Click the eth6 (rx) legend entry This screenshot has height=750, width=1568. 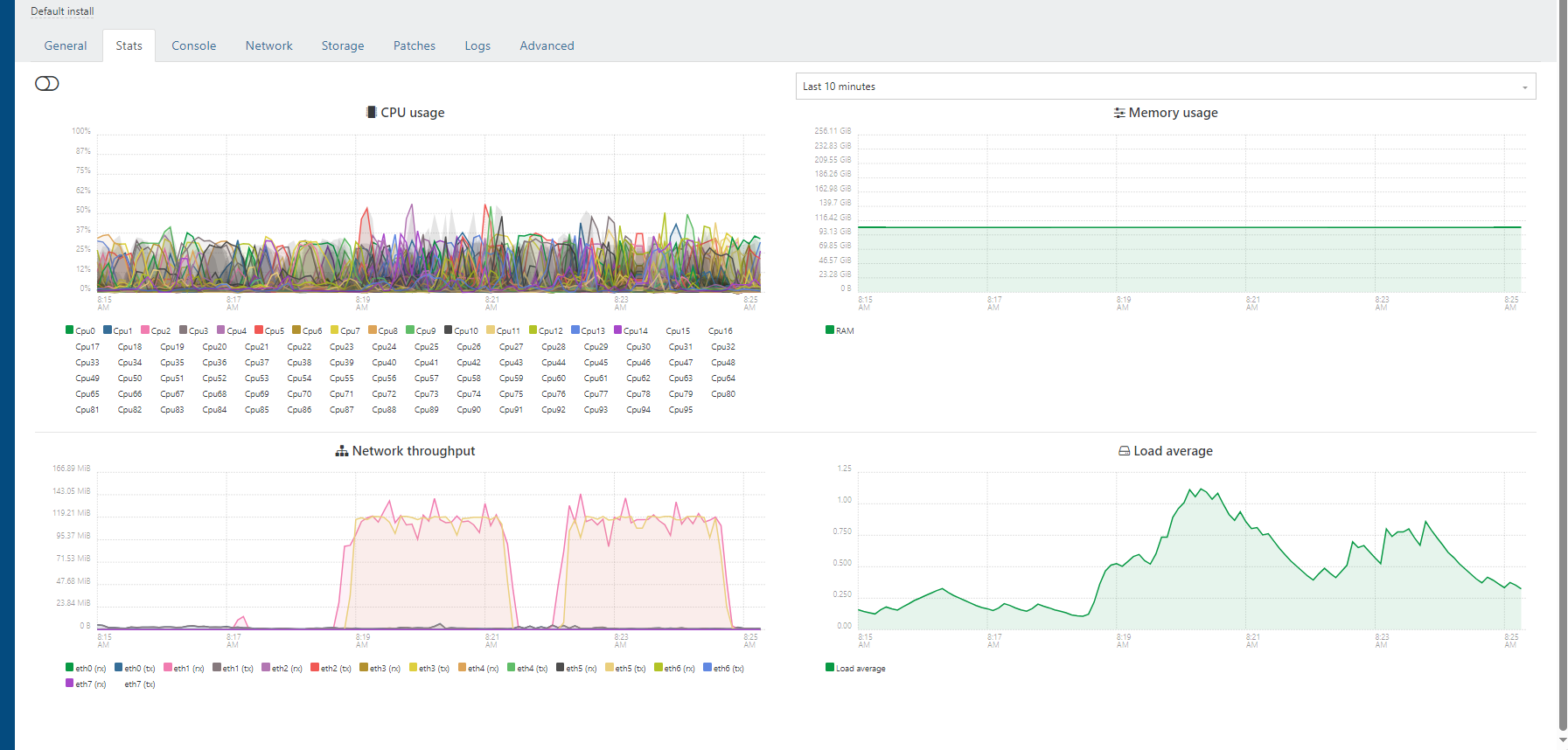674,668
